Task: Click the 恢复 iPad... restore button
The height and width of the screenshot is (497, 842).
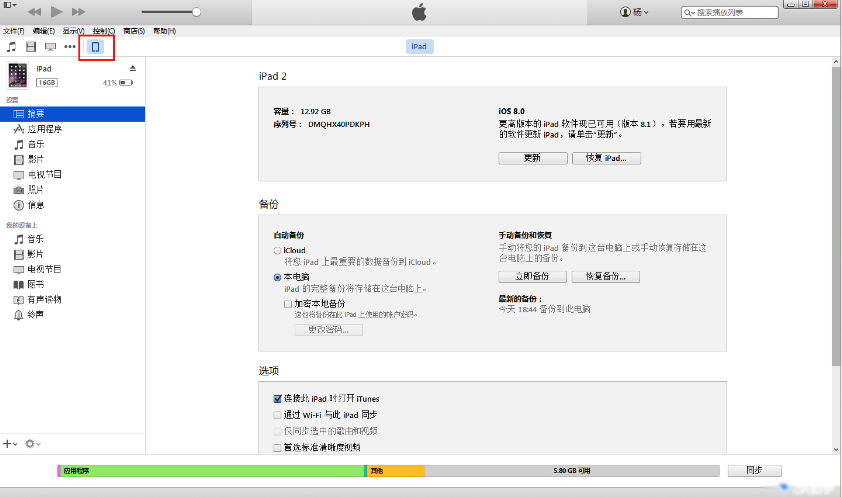Action: 606,158
